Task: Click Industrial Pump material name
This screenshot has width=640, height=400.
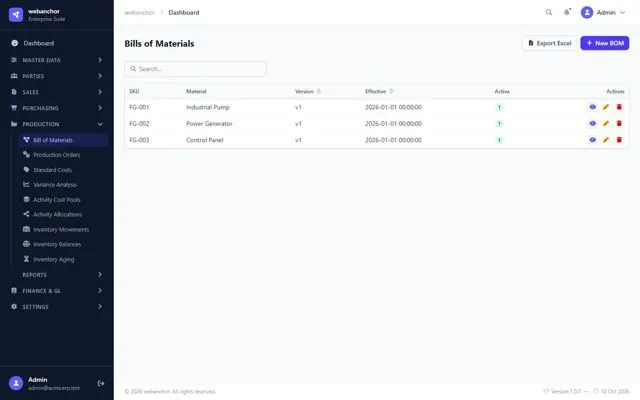Action: point(208,107)
